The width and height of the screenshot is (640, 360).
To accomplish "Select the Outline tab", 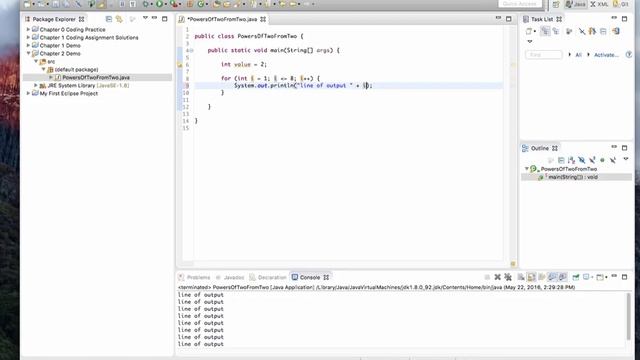I will tap(540, 148).
